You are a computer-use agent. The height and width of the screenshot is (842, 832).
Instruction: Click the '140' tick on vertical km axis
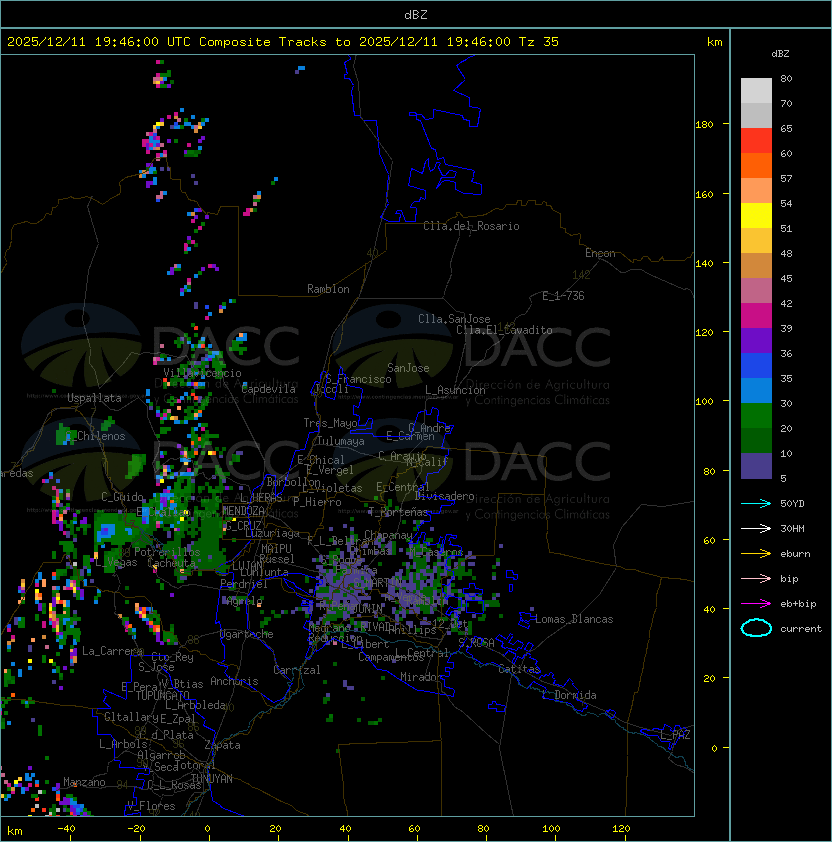[x=705, y=264]
